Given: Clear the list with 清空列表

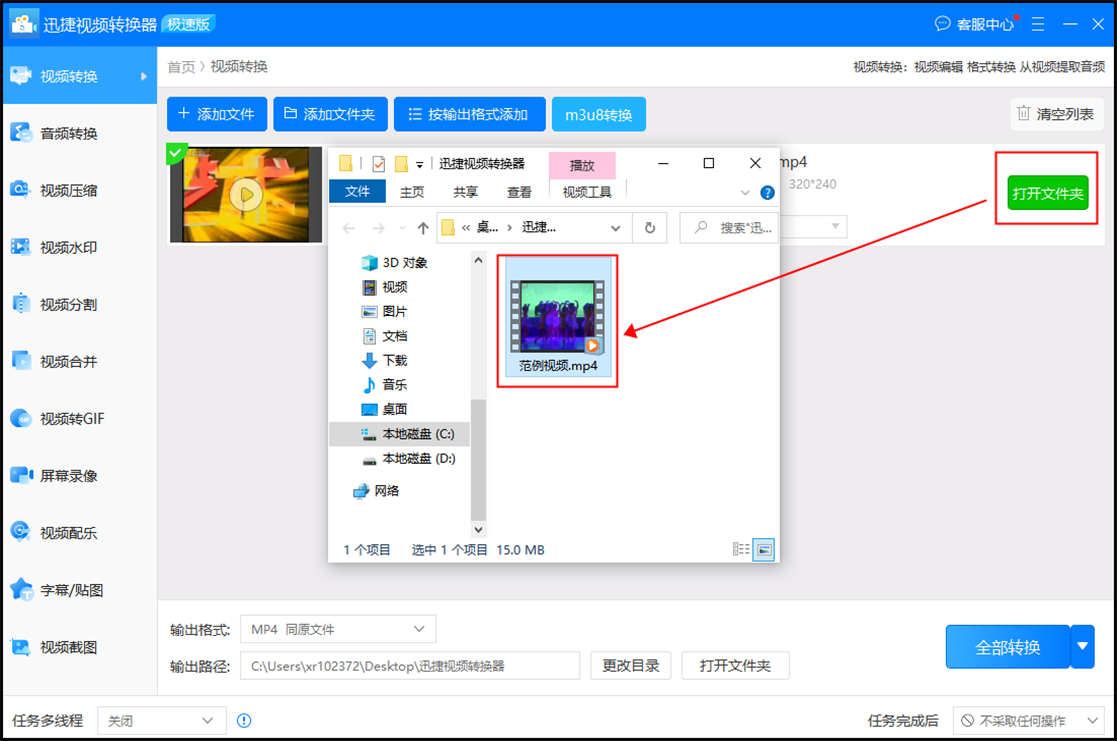Looking at the screenshot, I should [x=1056, y=114].
